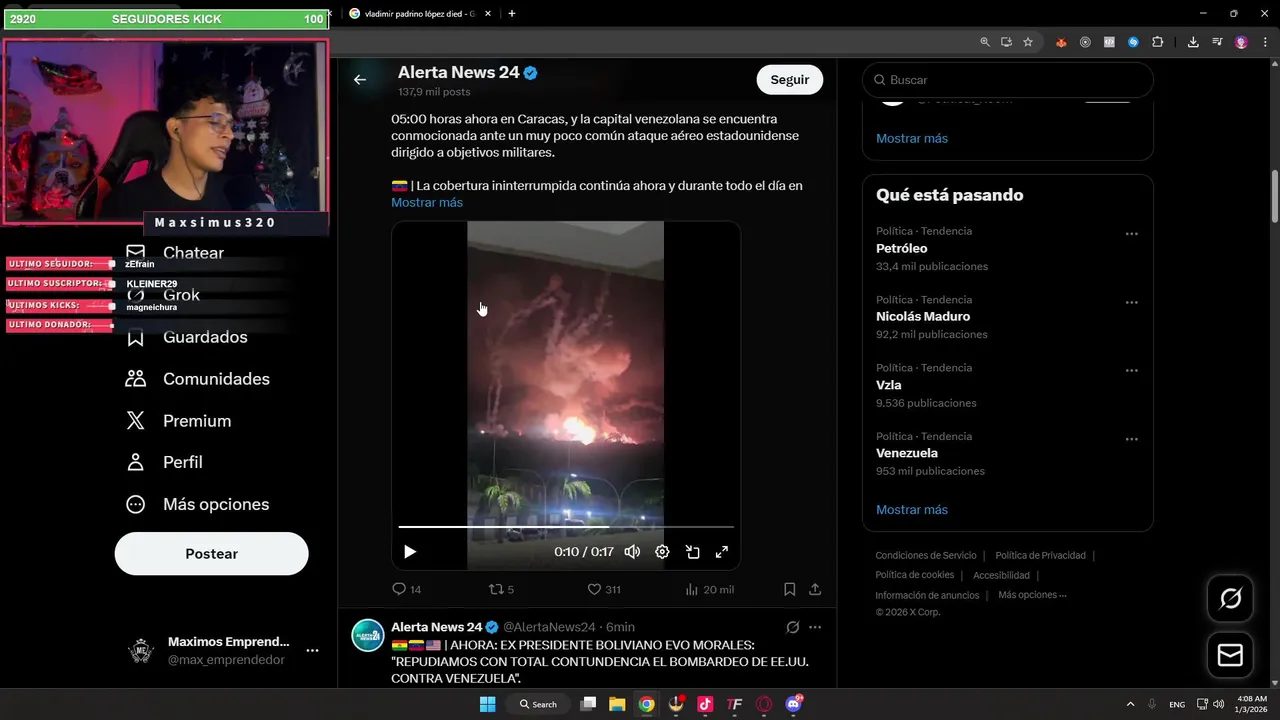
Task: Open the Grok floating button
Action: click(1230, 599)
